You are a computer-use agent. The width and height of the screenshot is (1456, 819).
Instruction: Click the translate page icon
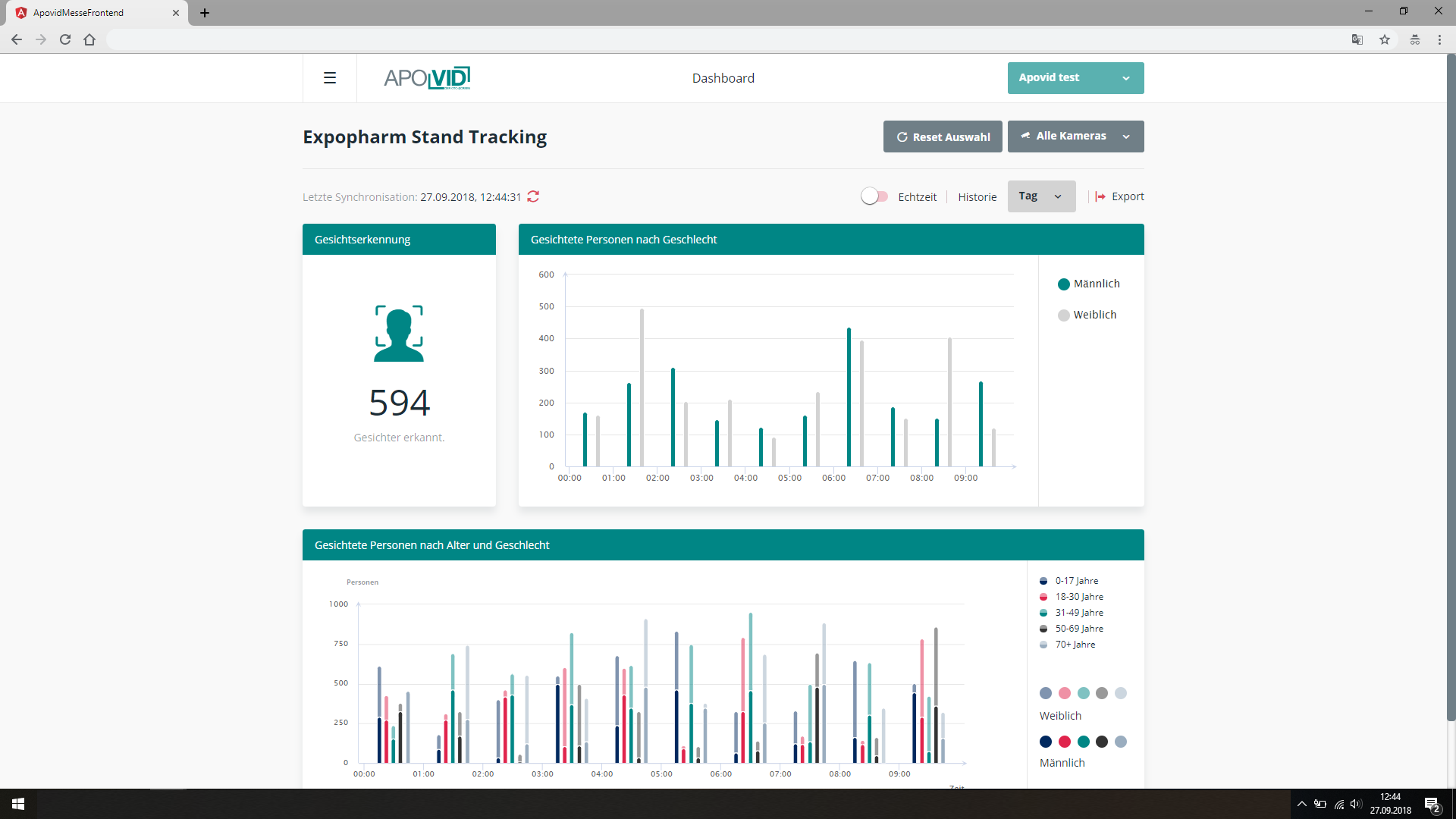tap(1357, 39)
